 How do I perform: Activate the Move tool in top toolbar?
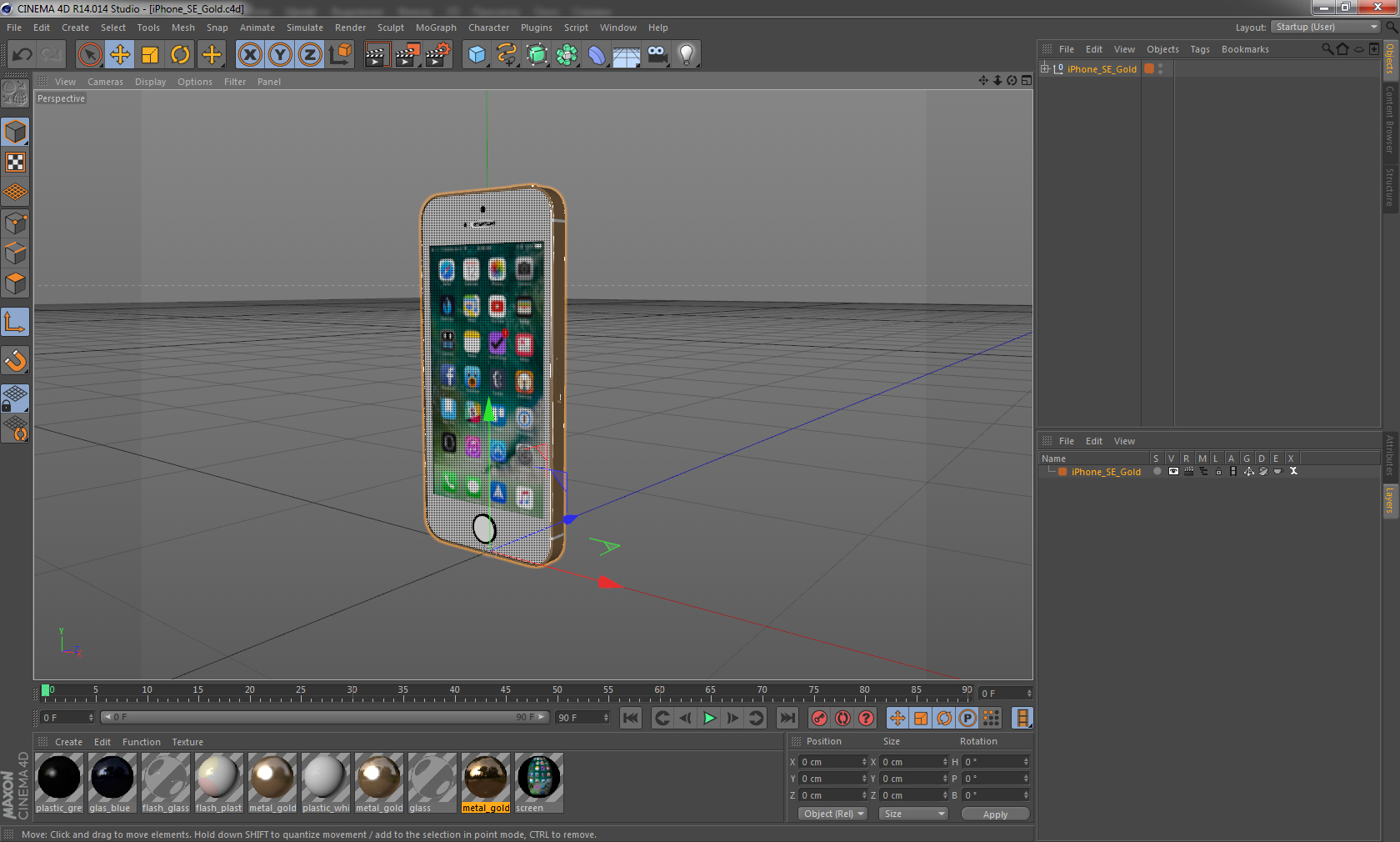[120, 55]
